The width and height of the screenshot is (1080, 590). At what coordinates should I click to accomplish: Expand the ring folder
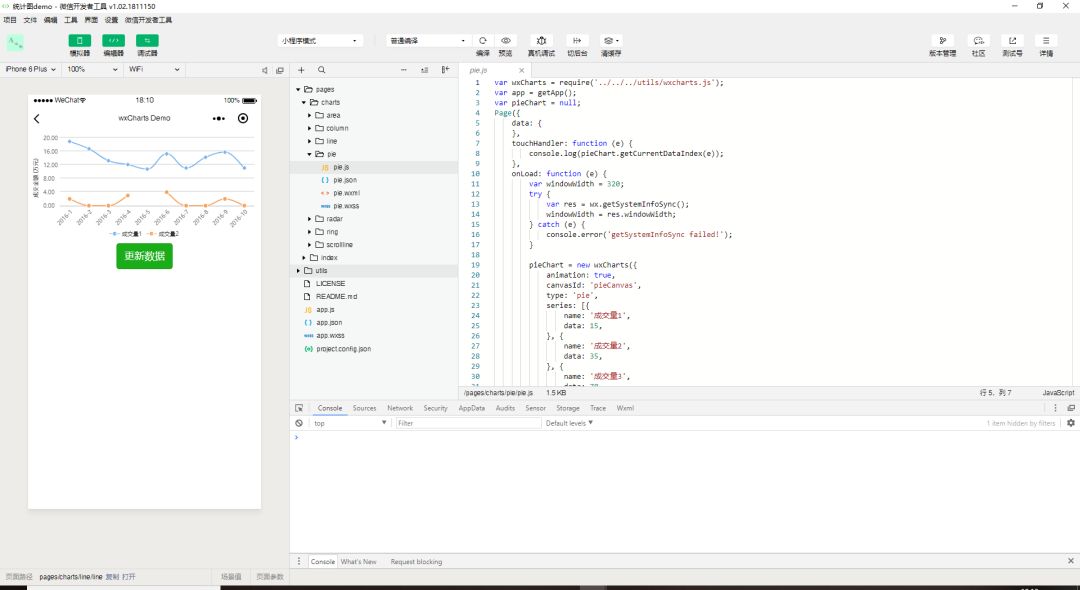[x=310, y=232]
